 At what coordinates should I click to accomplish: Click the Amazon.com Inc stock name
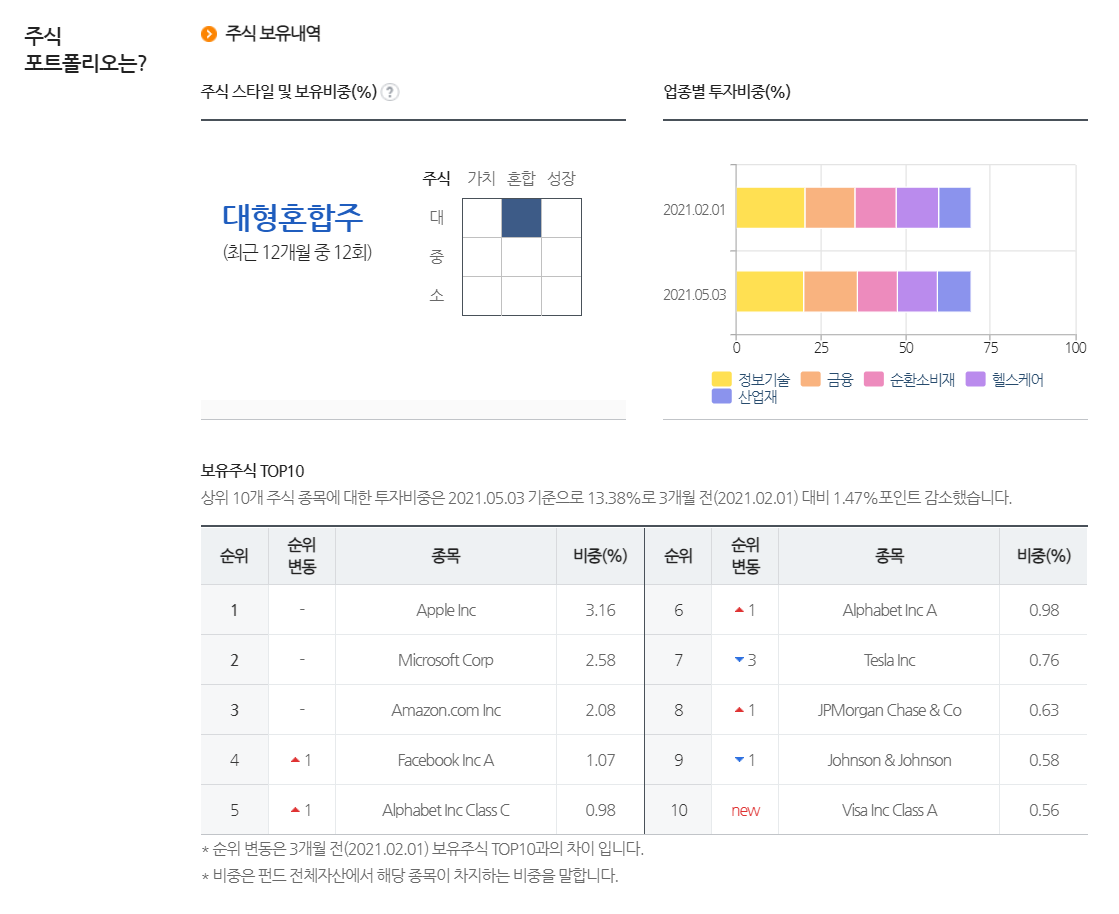pos(446,710)
